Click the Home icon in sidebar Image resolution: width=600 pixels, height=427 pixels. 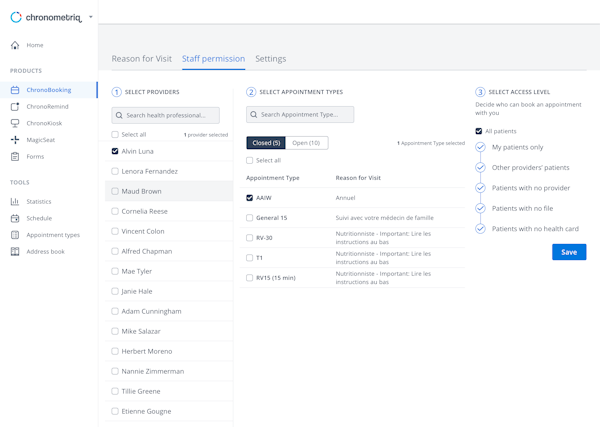click(15, 45)
